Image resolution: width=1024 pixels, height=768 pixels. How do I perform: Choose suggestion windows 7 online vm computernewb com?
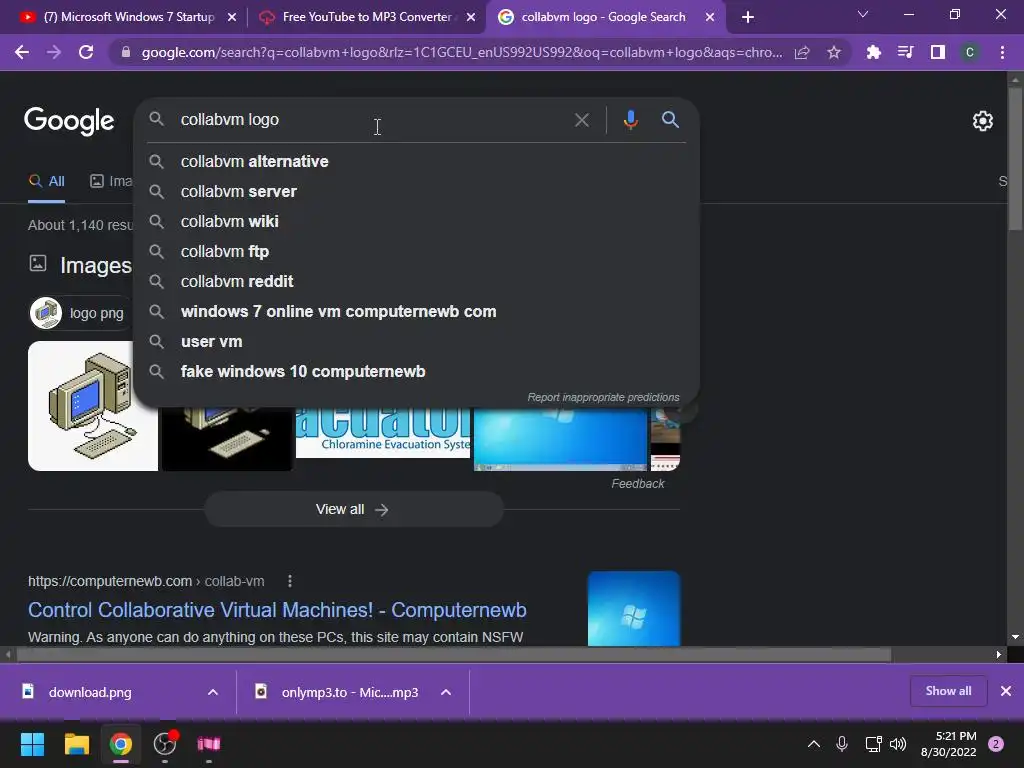click(x=417, y=312)
